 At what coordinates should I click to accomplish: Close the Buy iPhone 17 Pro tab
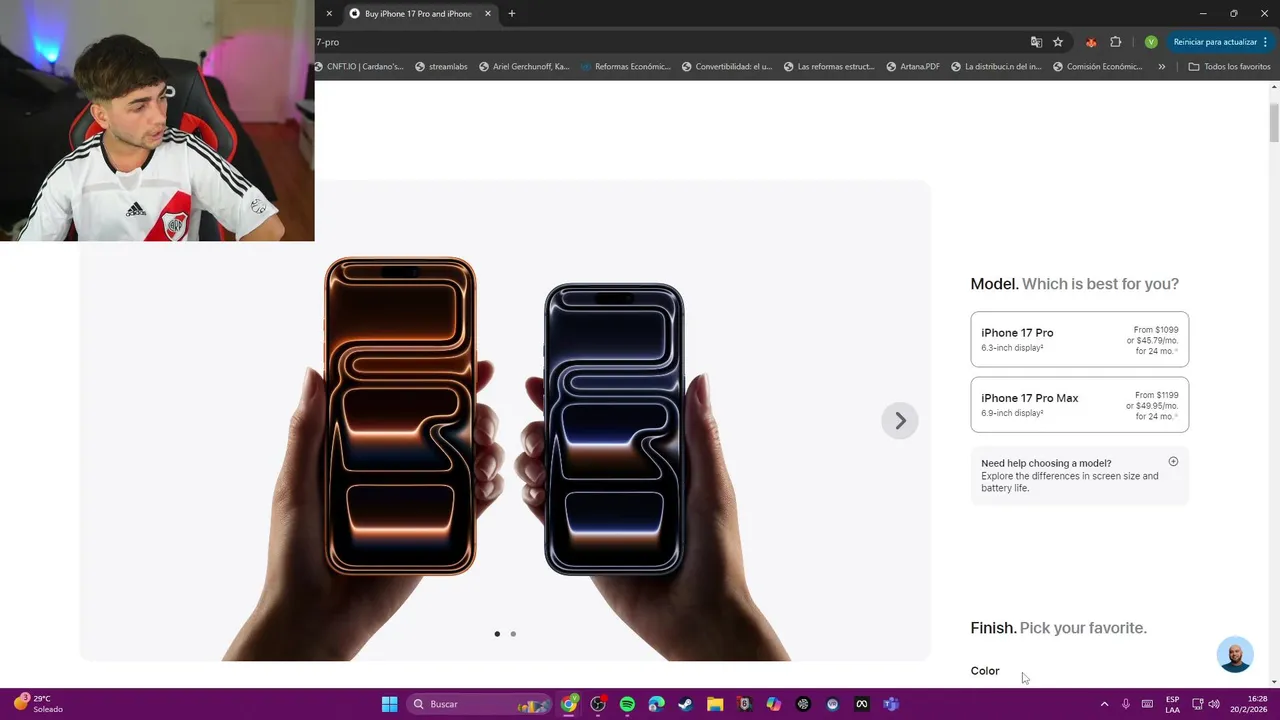click(488, 14)
